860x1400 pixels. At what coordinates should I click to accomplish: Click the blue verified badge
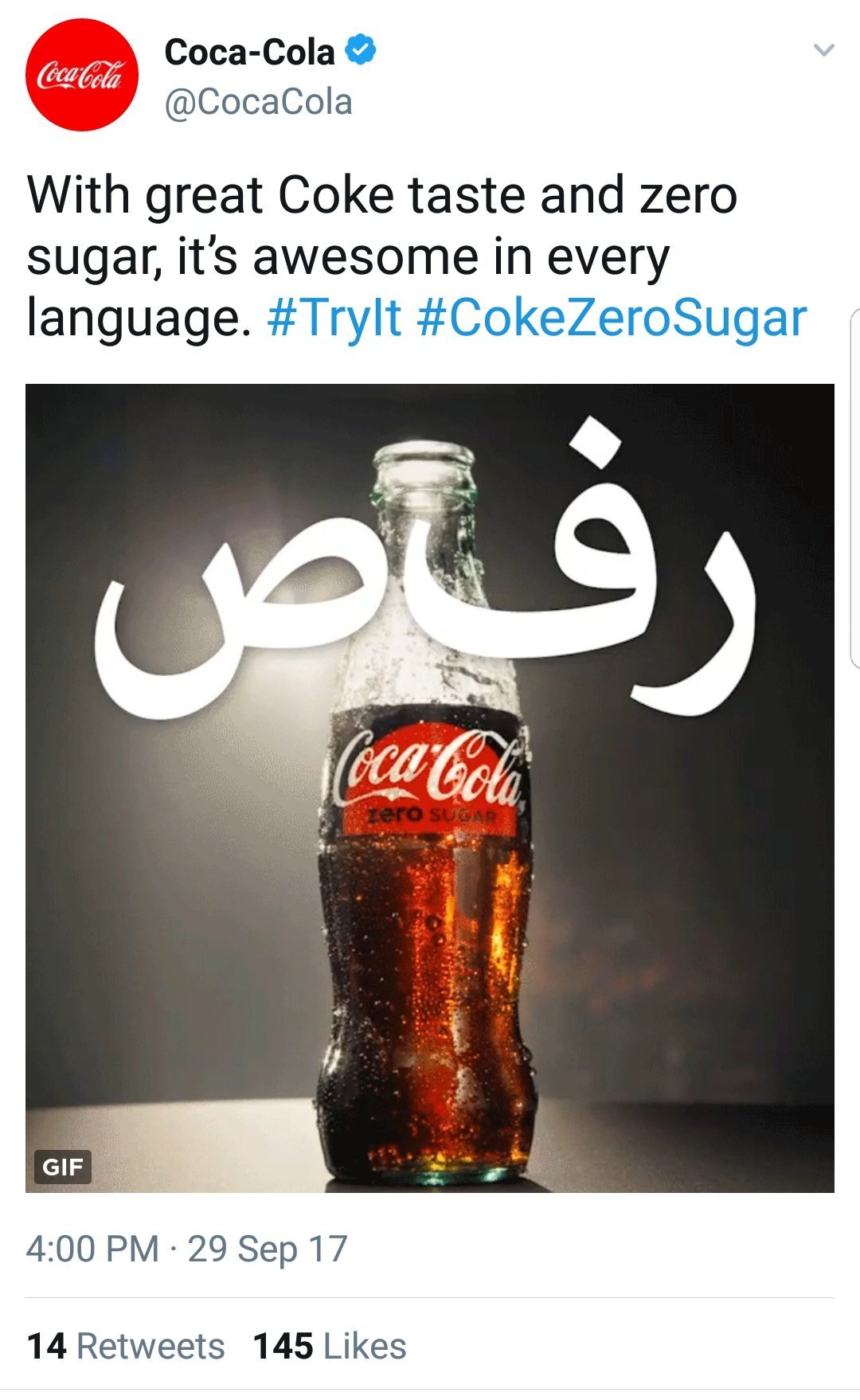361,51
